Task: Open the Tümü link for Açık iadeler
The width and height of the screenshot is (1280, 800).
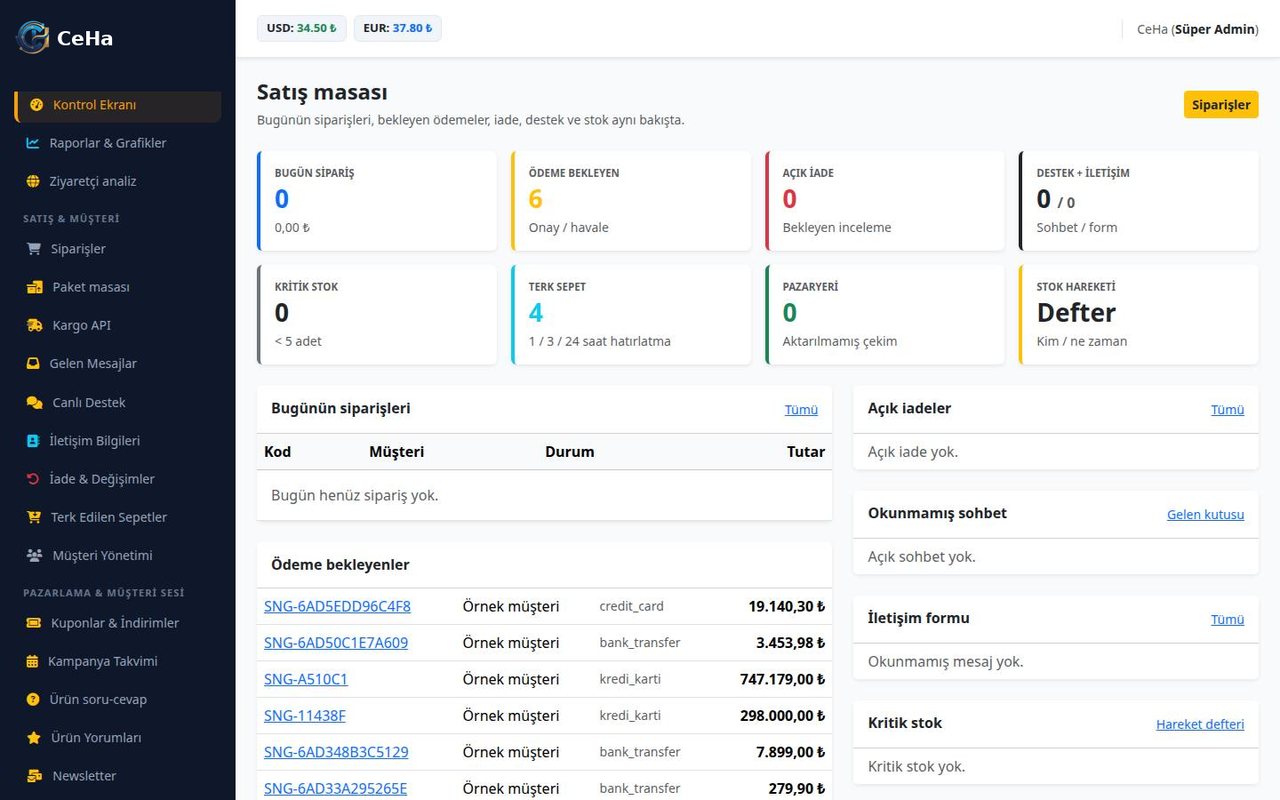Action: pos(1228,409)
